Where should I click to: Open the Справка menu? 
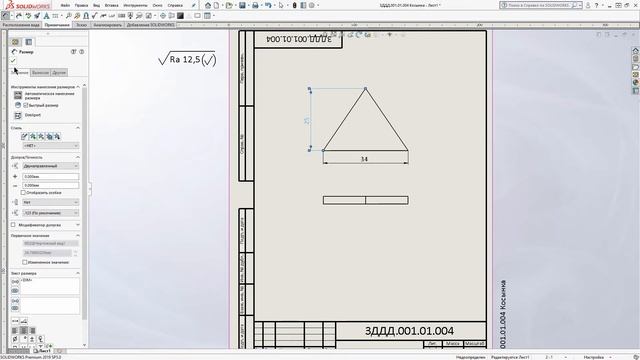click(x=175, y=5)
